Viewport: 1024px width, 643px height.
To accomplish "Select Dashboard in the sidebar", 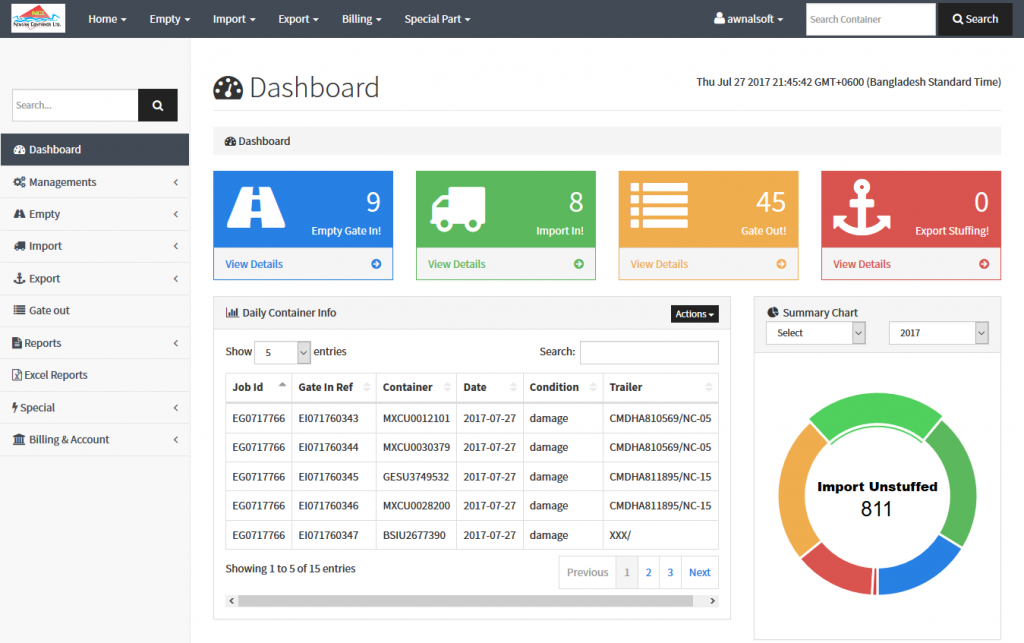I will pyautogui.click(x=95, y=149).
